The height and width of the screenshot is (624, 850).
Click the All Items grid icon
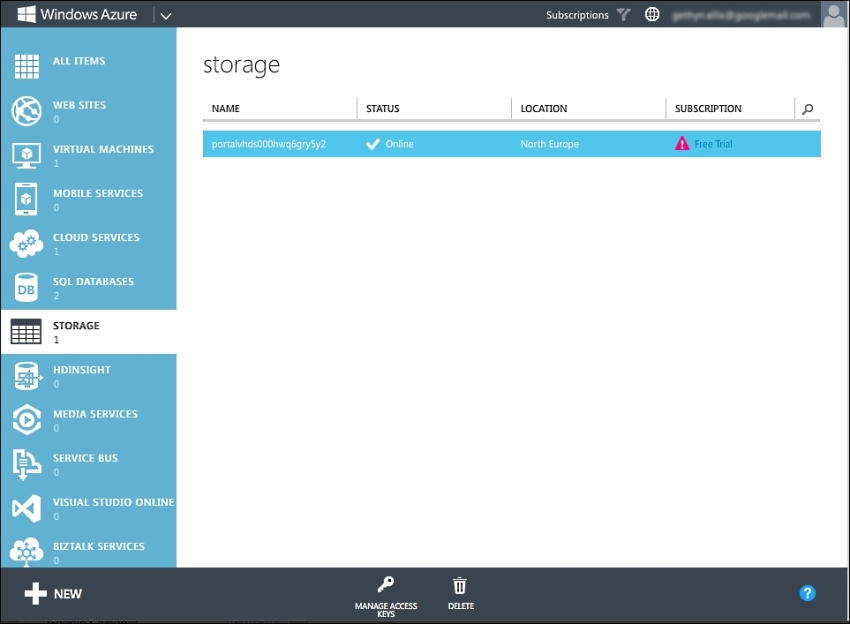tap(27, 67)
